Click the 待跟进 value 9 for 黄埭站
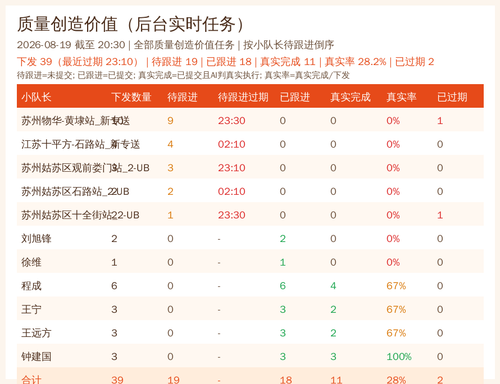The height and width of the screenshot is (384, 500). [x=170, y=121]
